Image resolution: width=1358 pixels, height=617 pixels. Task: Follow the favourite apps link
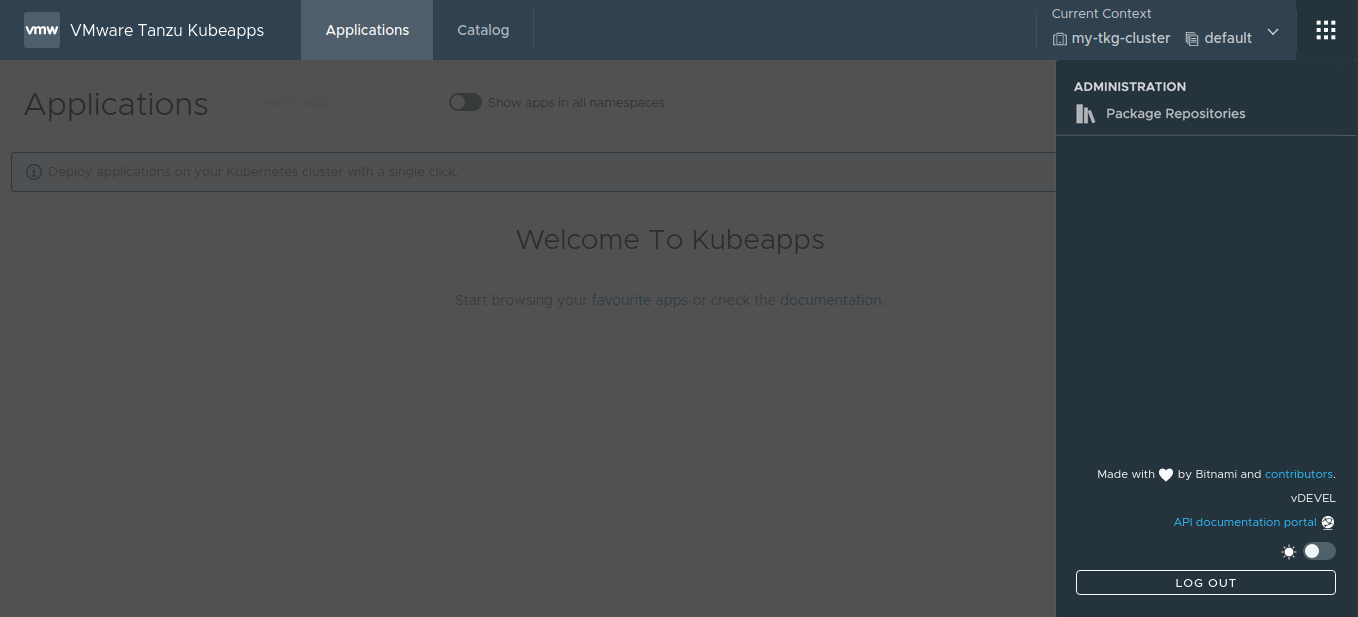(x=639, y=300)
